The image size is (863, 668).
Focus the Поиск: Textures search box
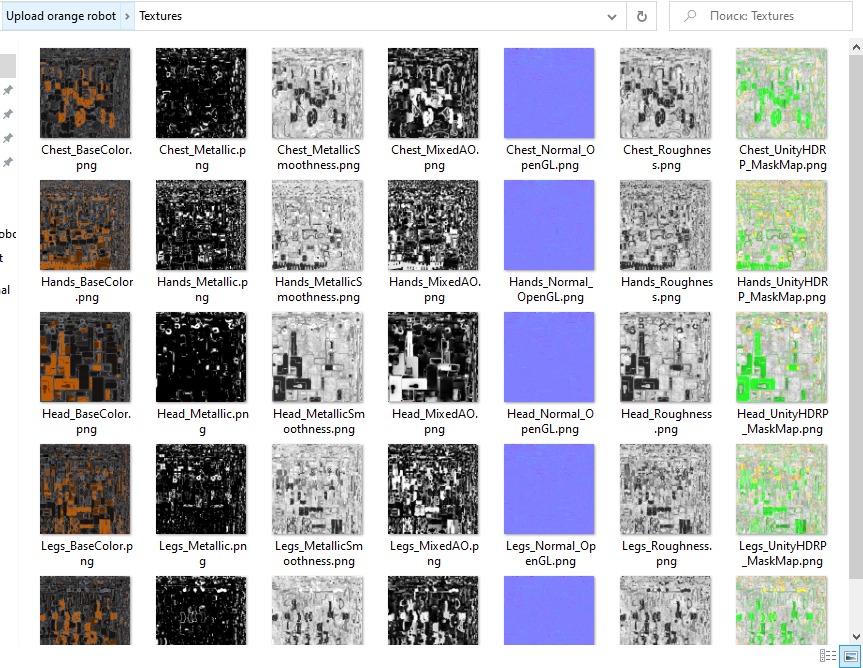[x=761, y=16]
